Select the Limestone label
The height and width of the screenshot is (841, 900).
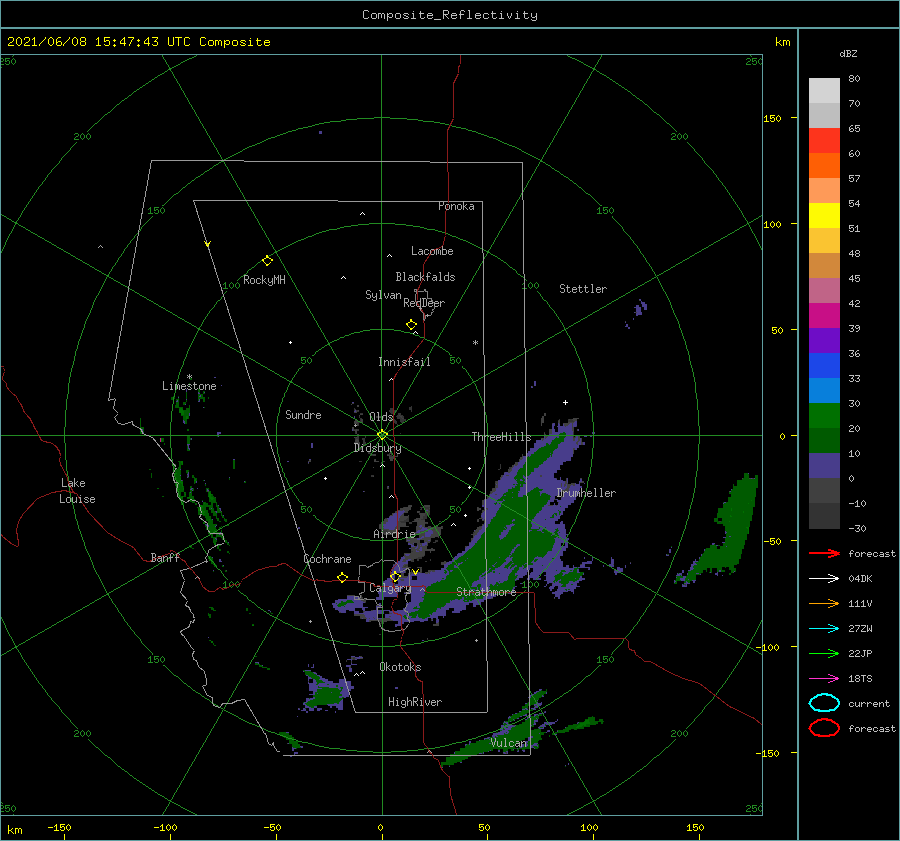(x=189, y=386)
